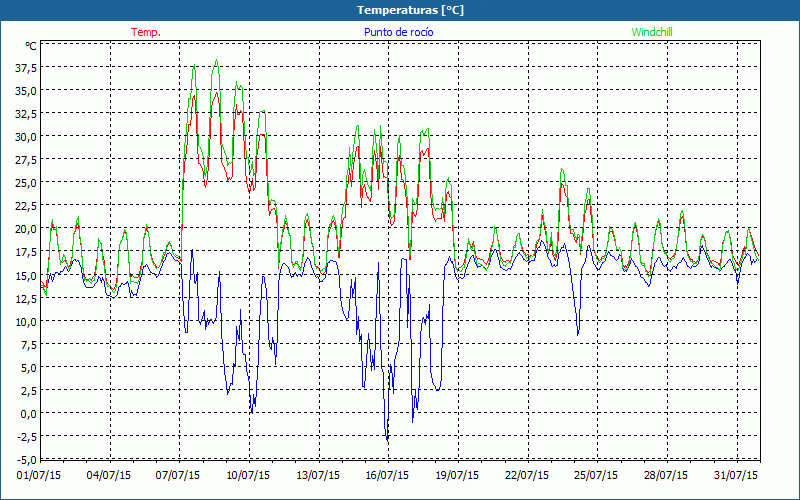Click the 19/07/15 date label
The height and width of the screenshot is (500, 800).
click(457, 476)
